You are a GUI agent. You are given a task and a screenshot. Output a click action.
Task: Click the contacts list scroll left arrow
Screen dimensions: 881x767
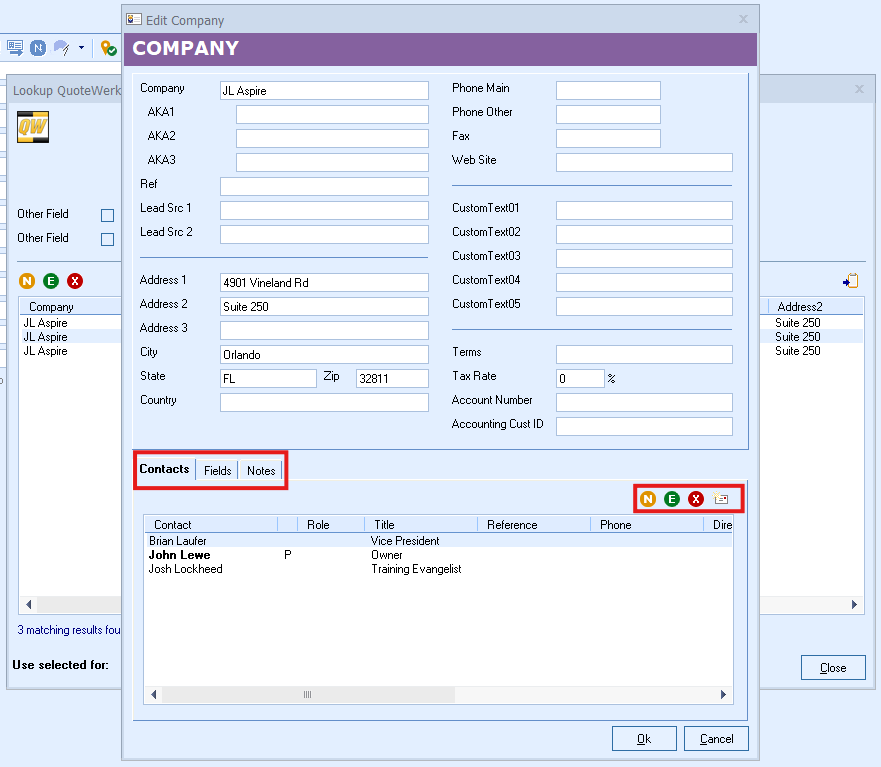pos(153,695)
